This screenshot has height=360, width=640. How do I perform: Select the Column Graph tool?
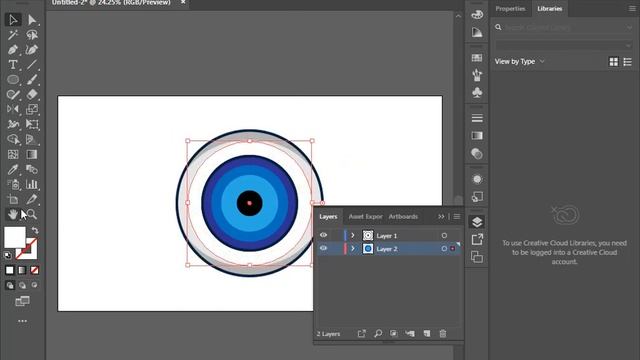coord(32,184)
